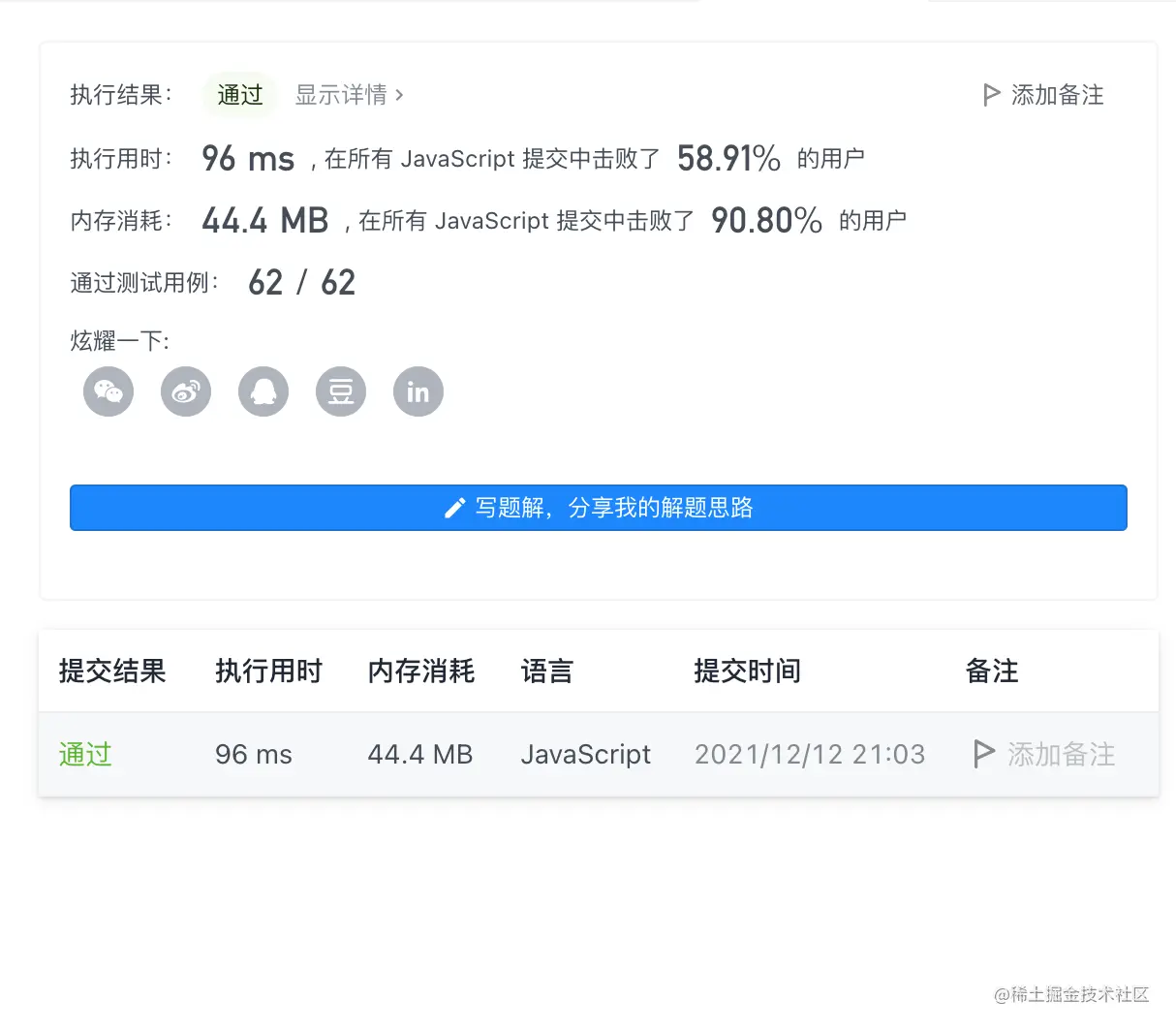Click the 44.4 MB cell in table
Viewport: 1176px width, 1031px height.
pyautogui.click(x=420, y=754)
